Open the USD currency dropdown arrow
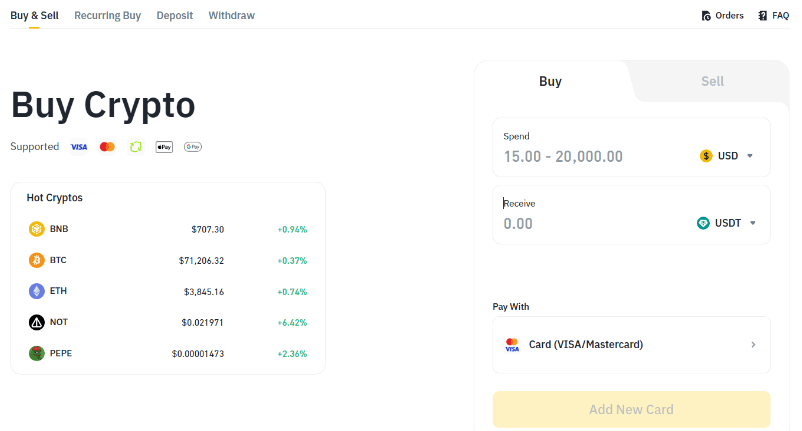Screen dimensions: 802x431 tap(750, 156)
